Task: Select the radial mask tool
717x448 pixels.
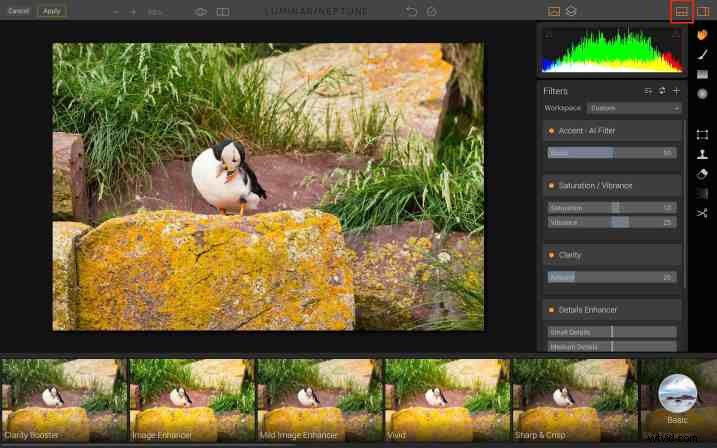Action: click(x=702, y=94)
